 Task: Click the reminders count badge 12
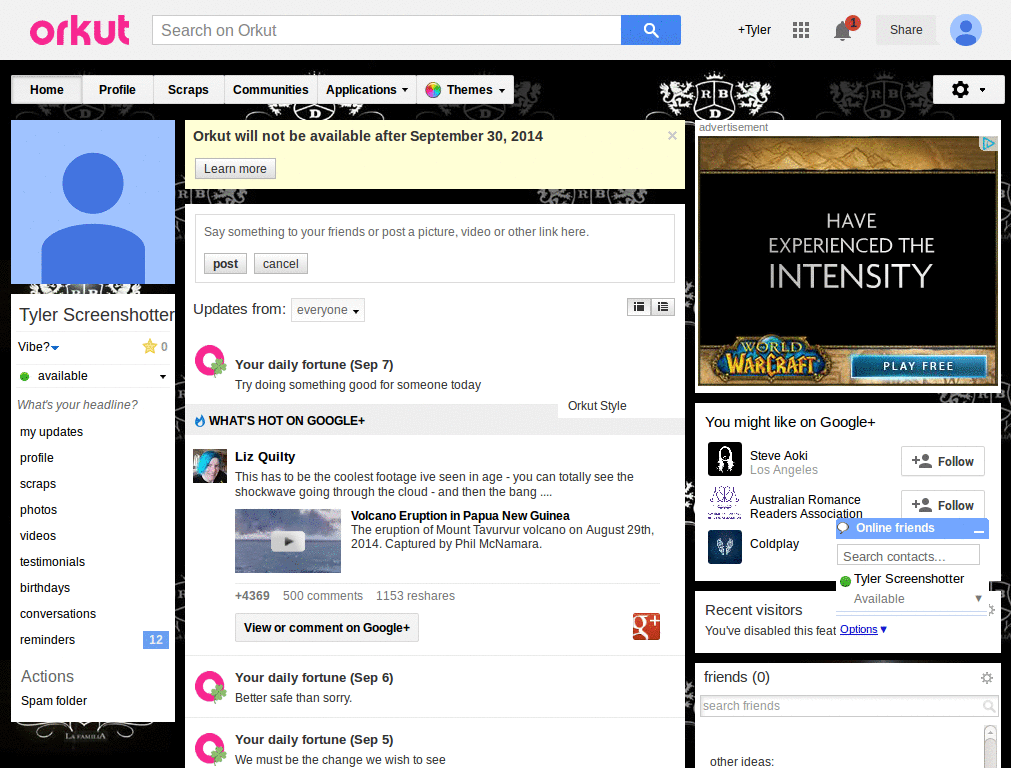click(x=155, y=640)
